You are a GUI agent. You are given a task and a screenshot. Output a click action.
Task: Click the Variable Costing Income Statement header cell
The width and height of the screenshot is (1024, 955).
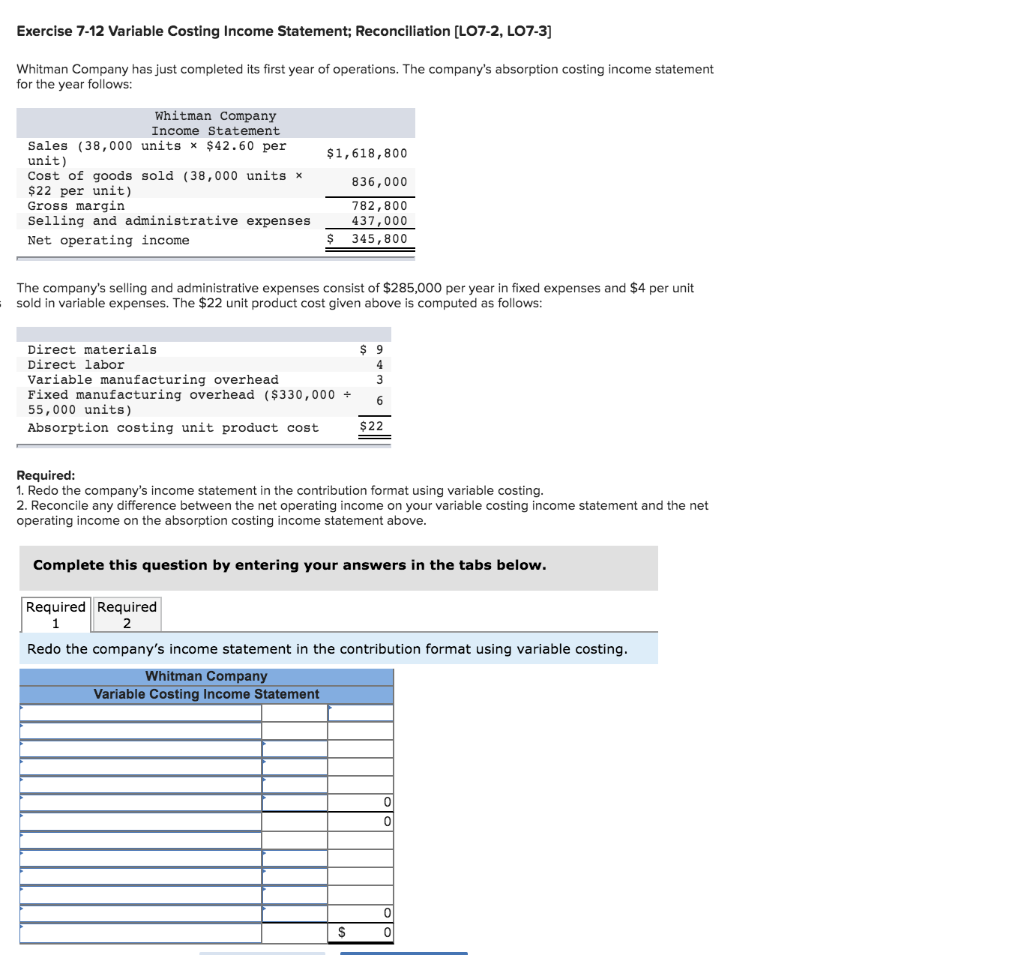[206, 693]
